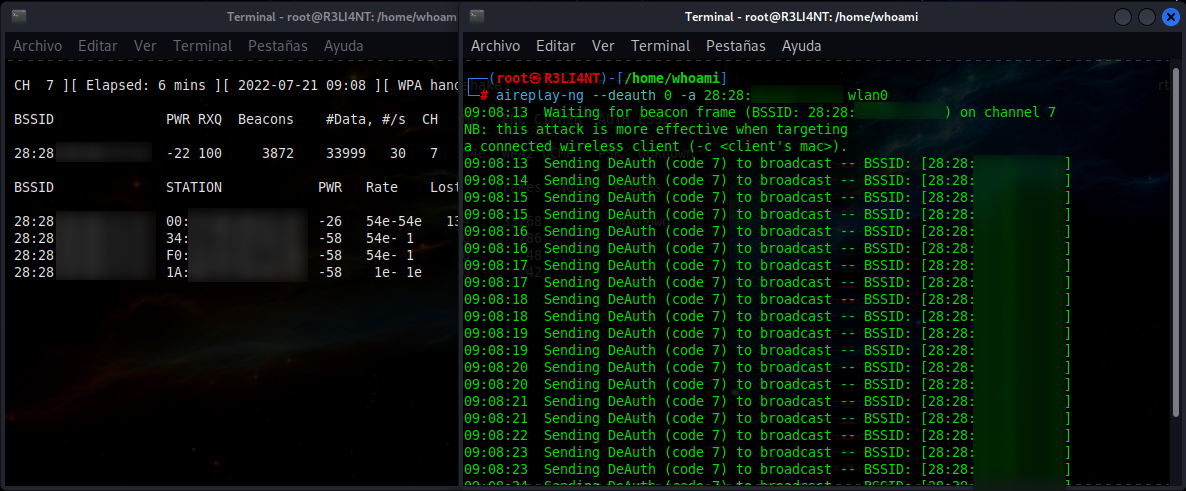Open Ver menu in the right terminal

point(603,46)
